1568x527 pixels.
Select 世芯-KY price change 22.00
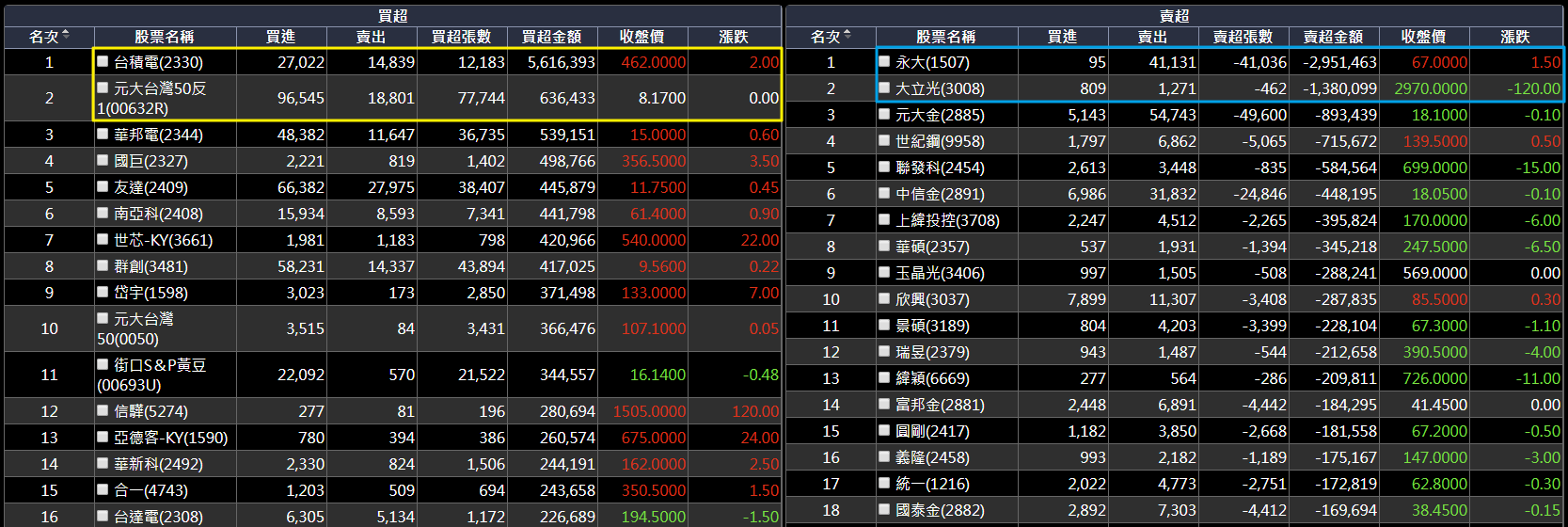759,240
